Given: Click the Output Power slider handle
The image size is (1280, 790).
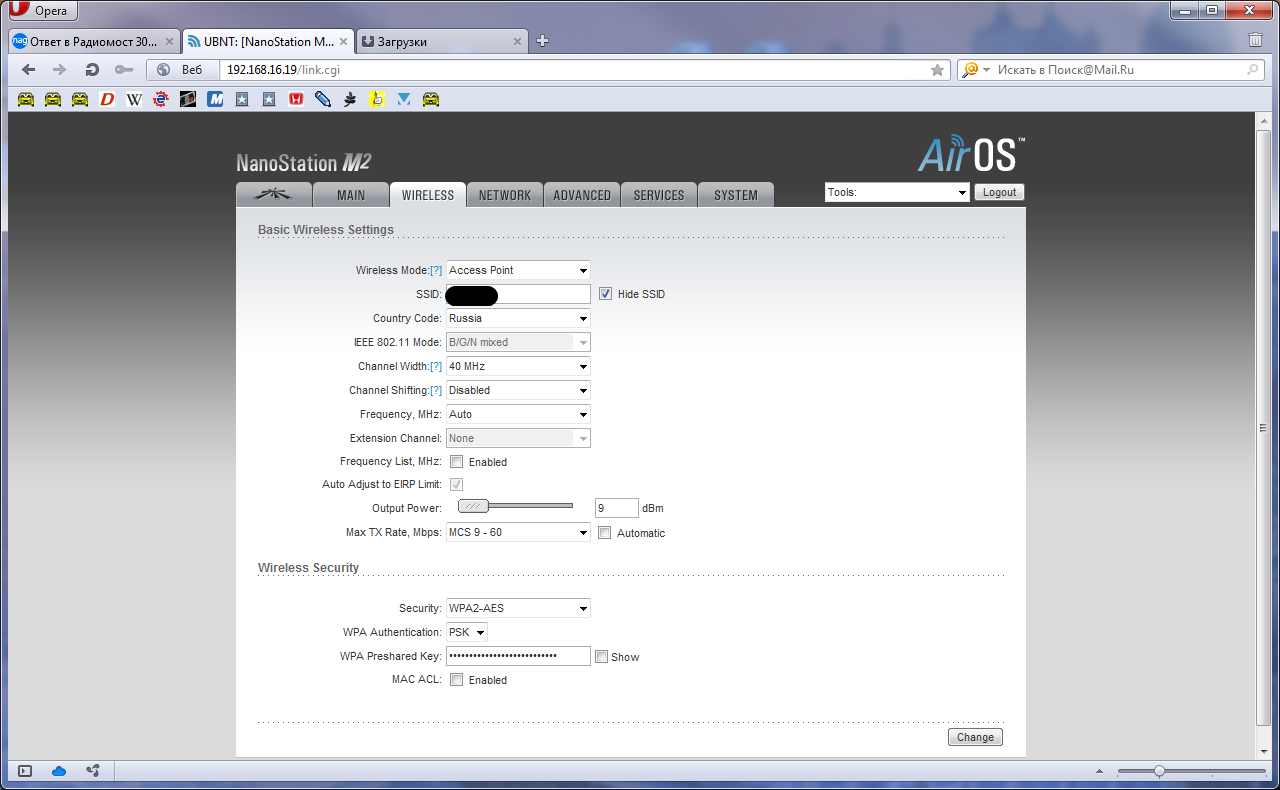Looking at the screenshot, I should pyautogui.click(x=474, y=507).
